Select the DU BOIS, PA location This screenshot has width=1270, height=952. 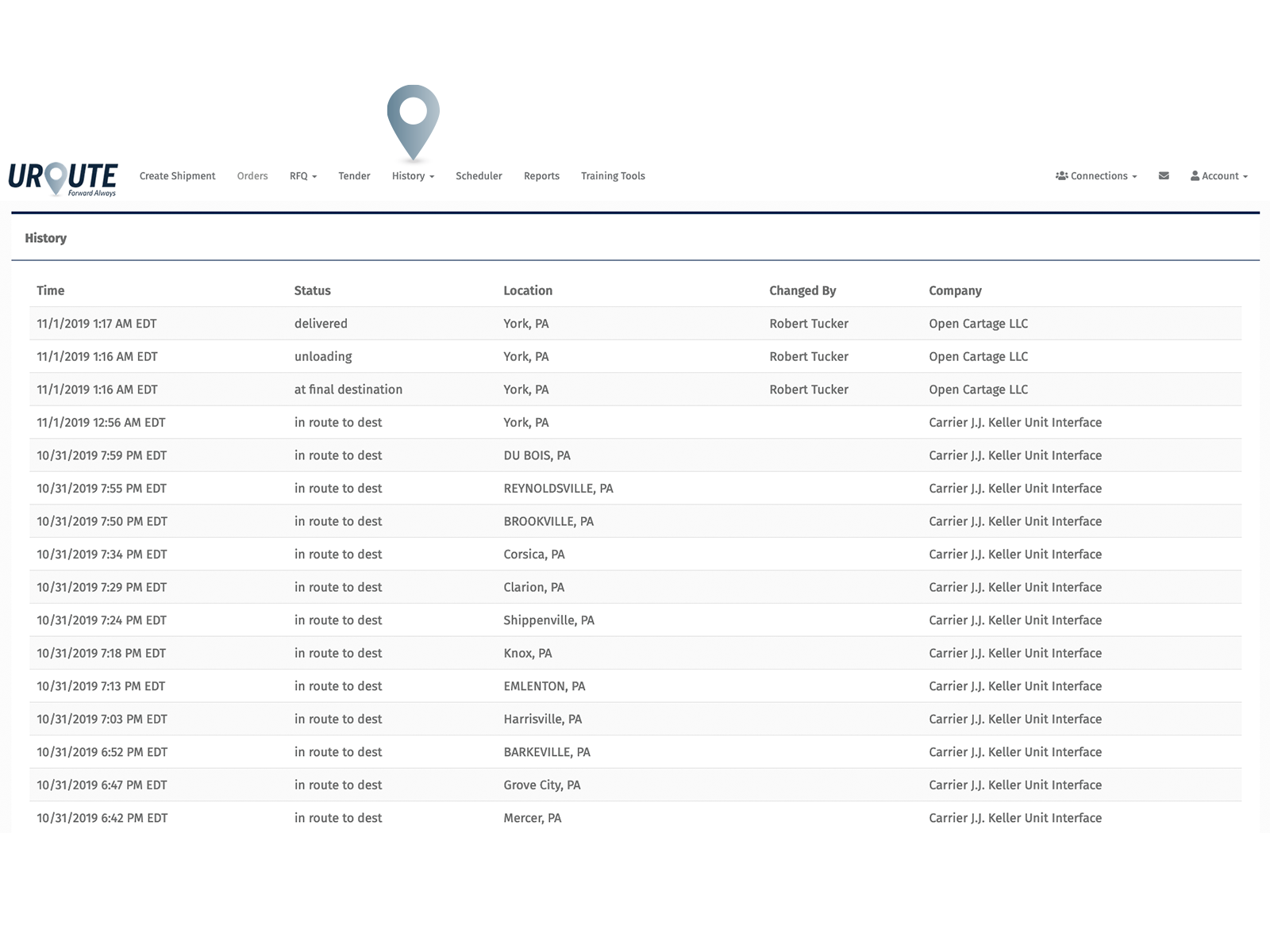click(x=537, y=455)
